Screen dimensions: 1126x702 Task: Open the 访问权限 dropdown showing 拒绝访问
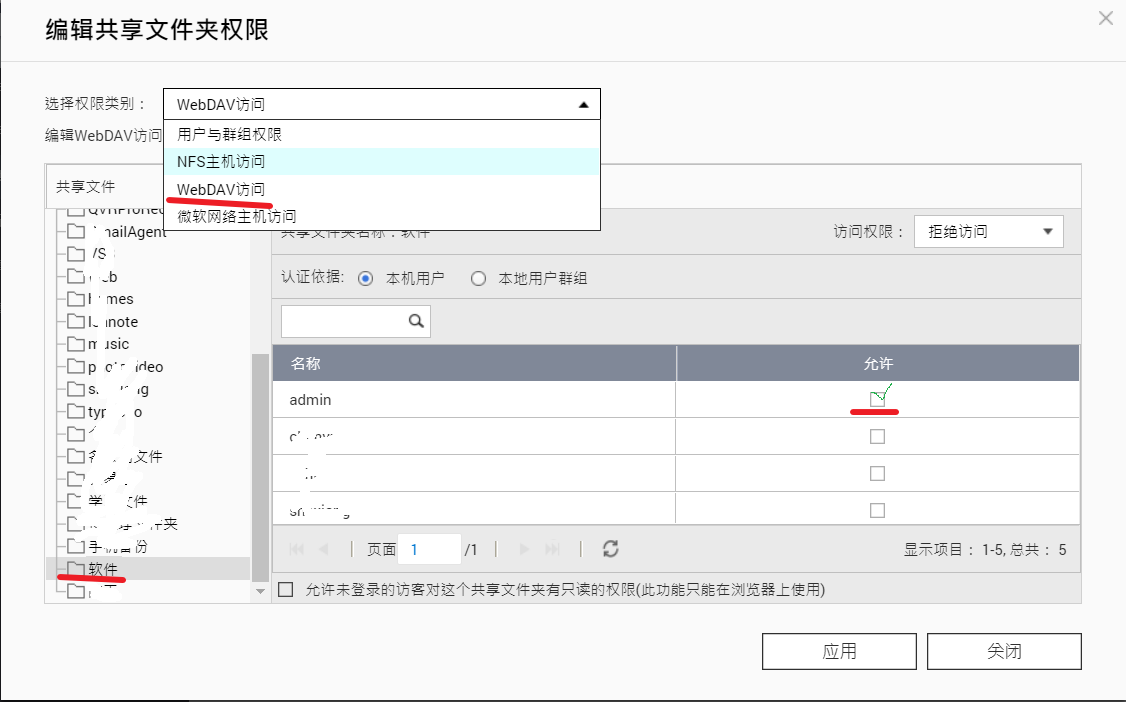(988, 231)
